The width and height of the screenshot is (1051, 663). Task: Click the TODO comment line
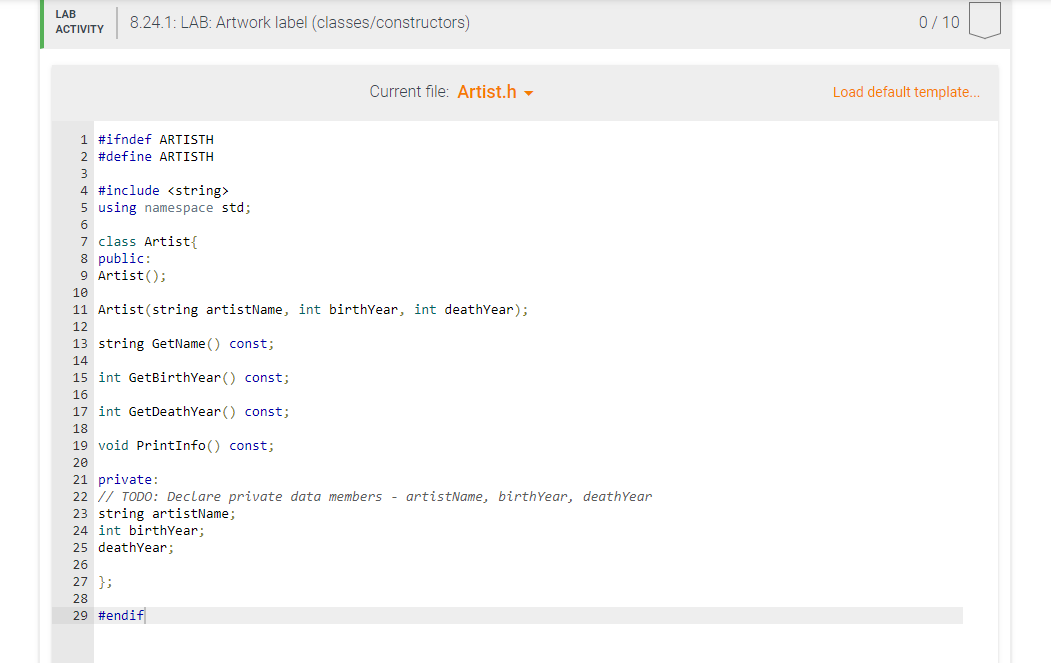[x=375, y=497]
